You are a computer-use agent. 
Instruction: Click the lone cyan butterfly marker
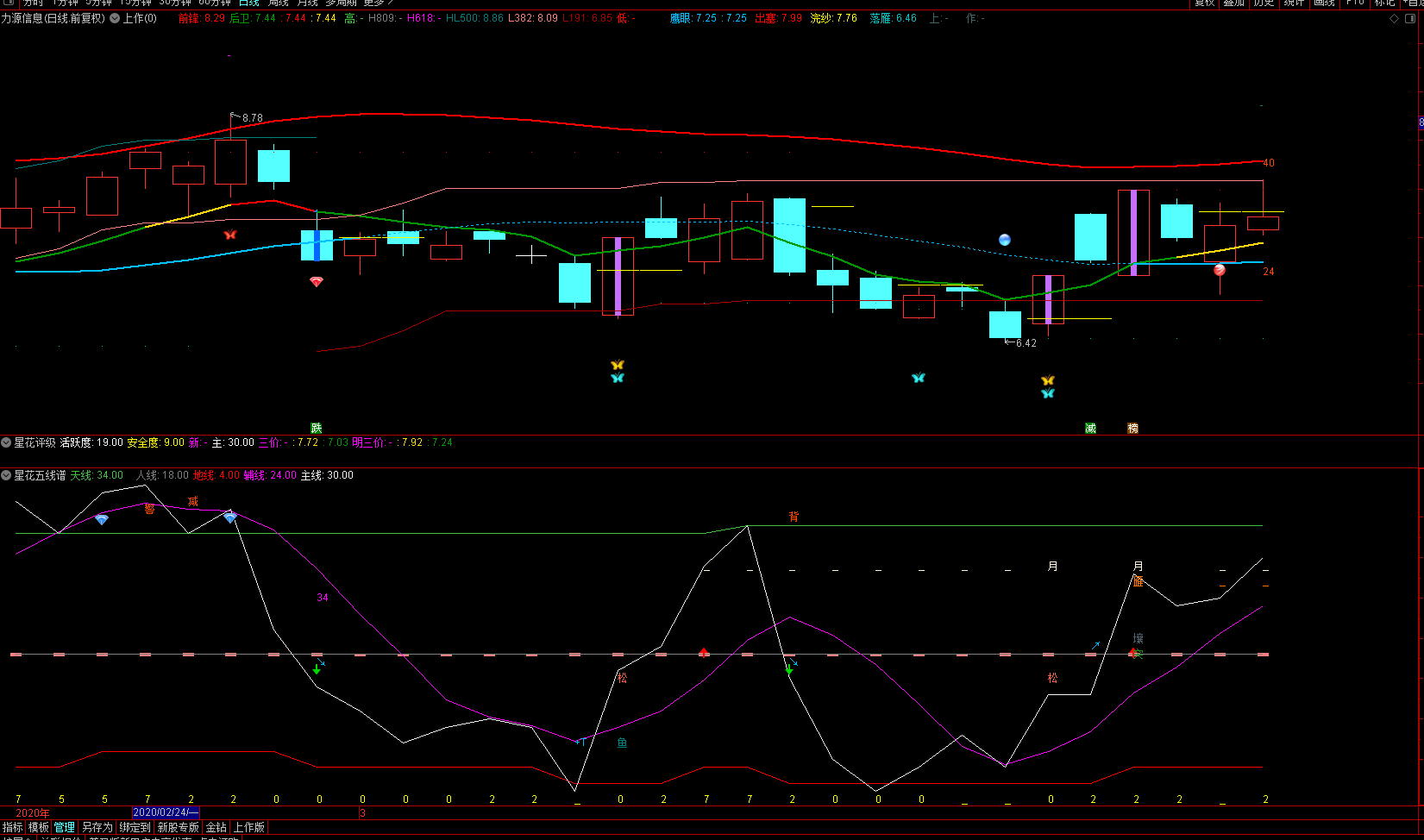[919, 378]
